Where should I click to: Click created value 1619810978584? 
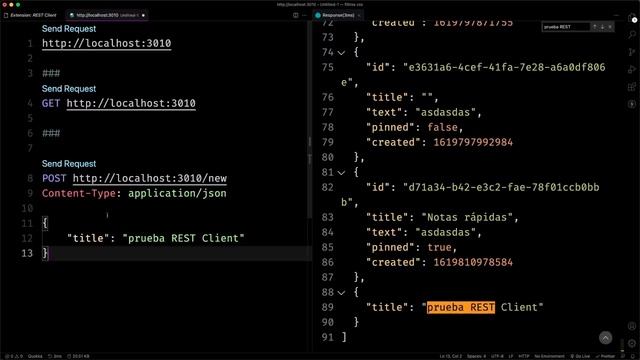[473, 262]
